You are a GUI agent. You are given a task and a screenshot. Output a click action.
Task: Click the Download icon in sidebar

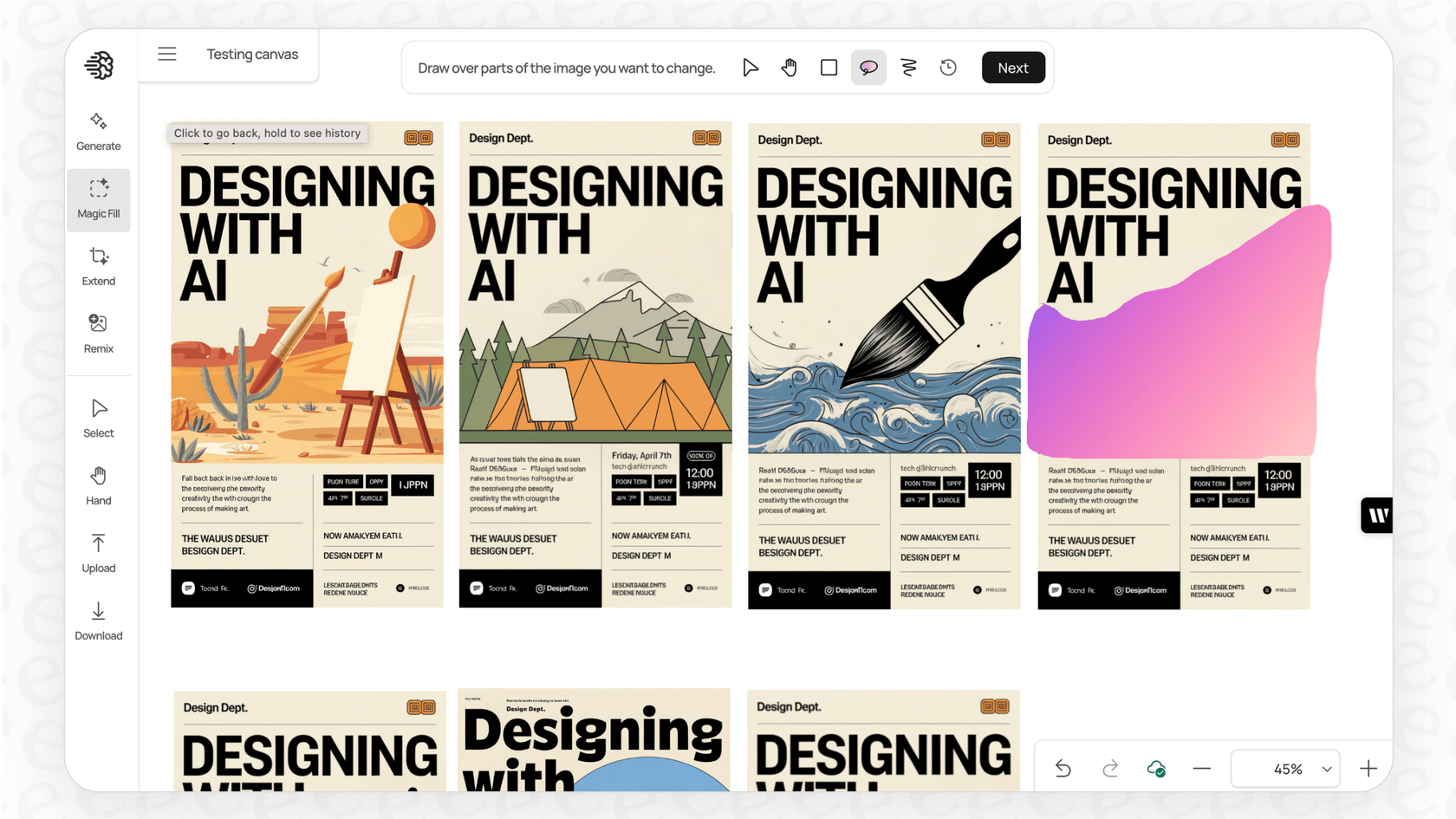click(x=98, y=621)
